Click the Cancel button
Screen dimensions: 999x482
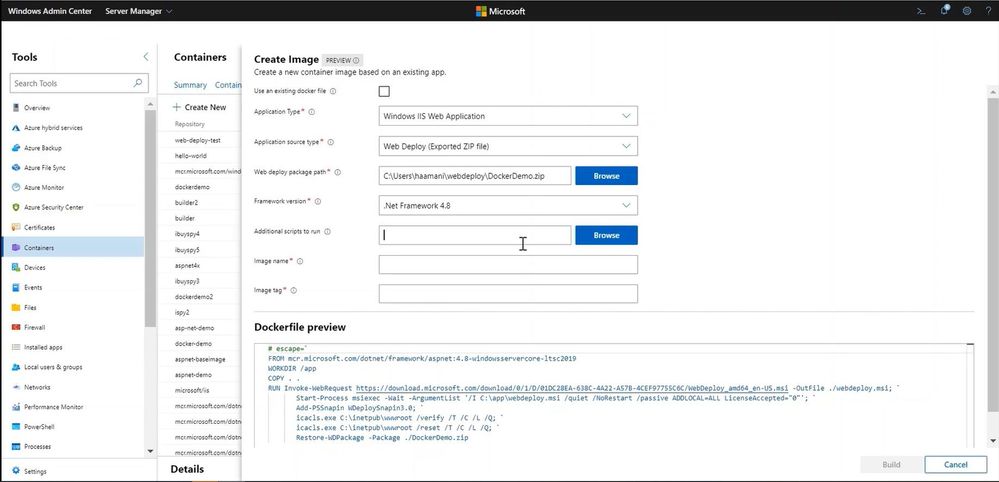[956, 465]
